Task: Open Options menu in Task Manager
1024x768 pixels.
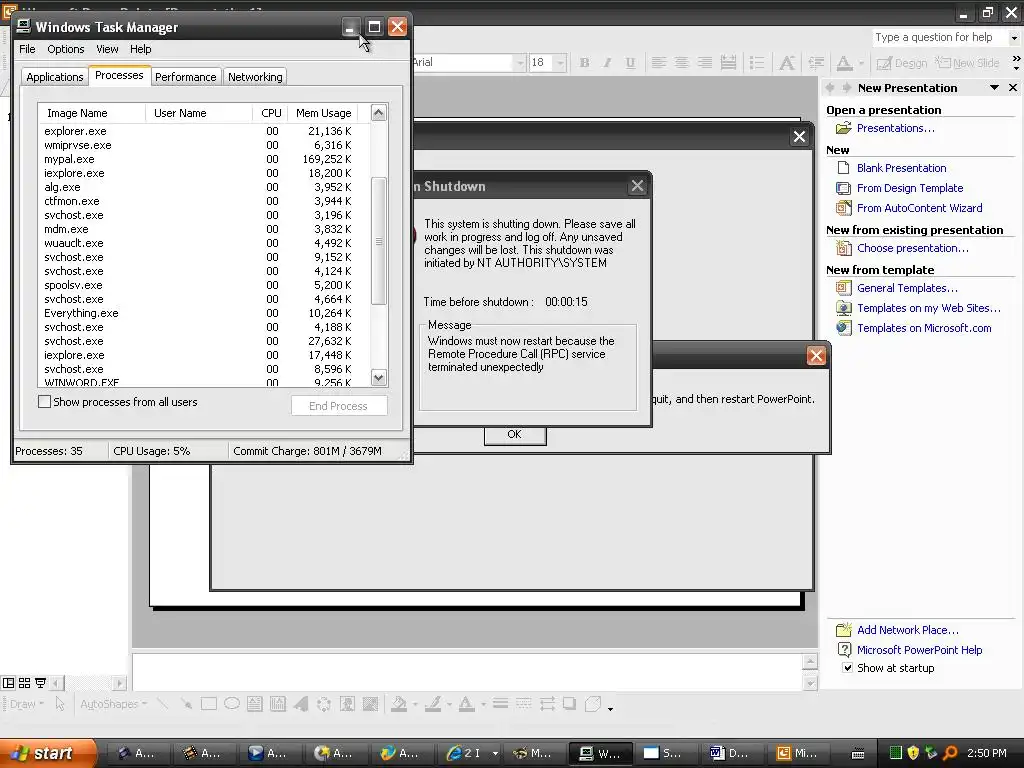Action: (65, 49)
